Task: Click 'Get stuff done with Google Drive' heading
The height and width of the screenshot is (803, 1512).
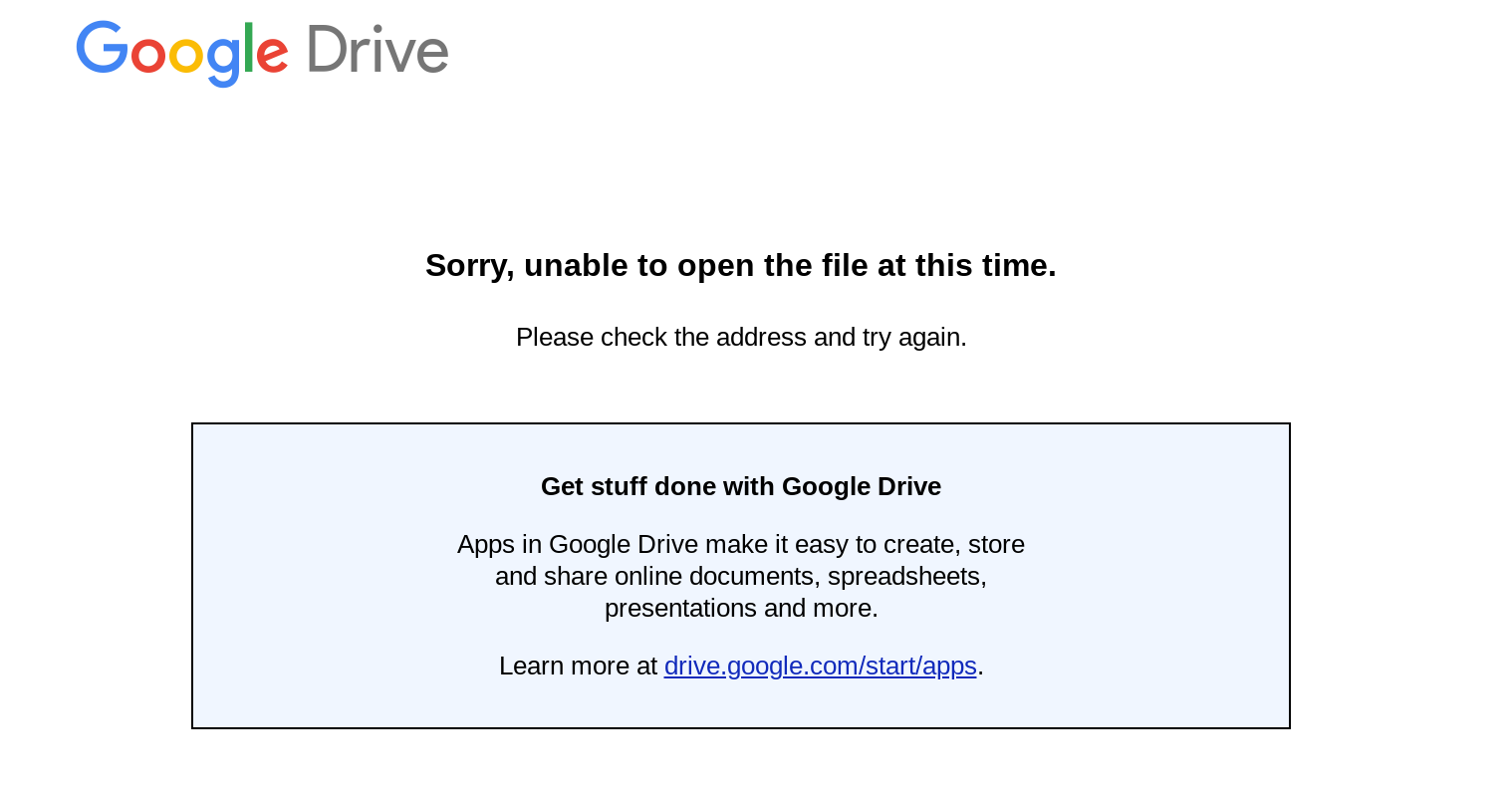Action: [x=740, y=486]
